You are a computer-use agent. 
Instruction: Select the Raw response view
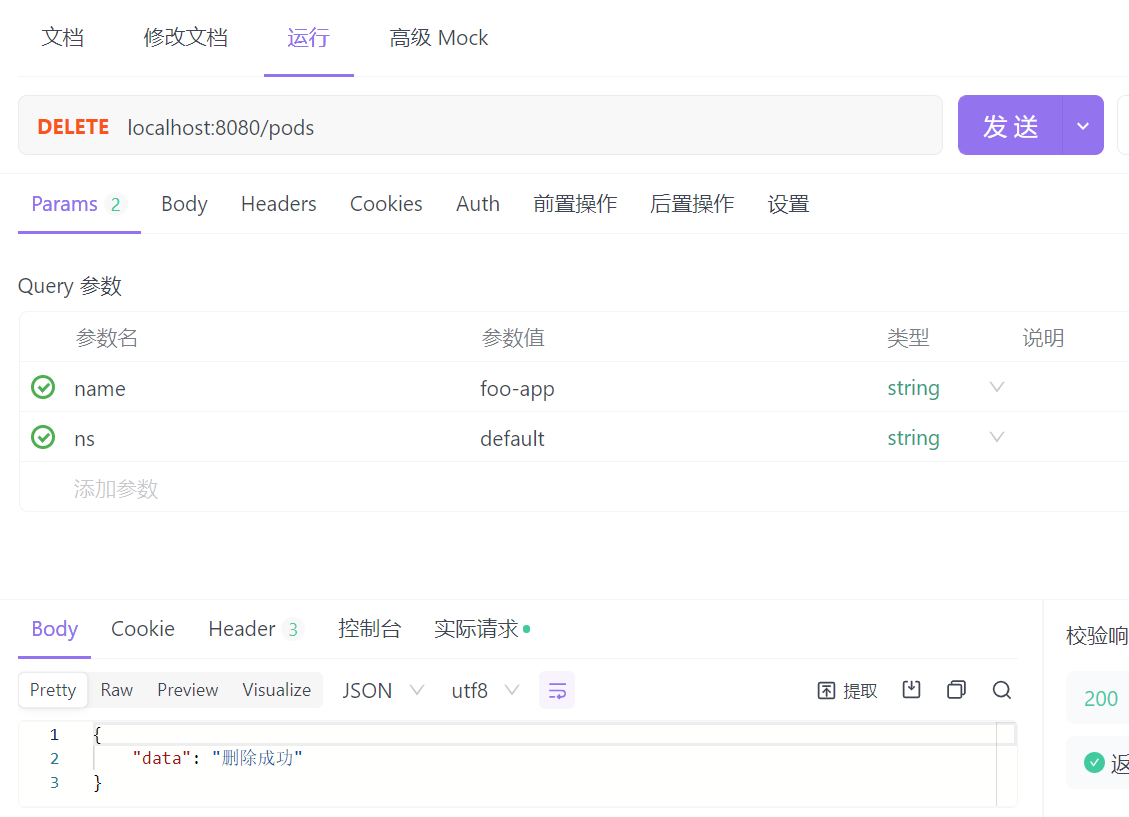tap(117, 690)
